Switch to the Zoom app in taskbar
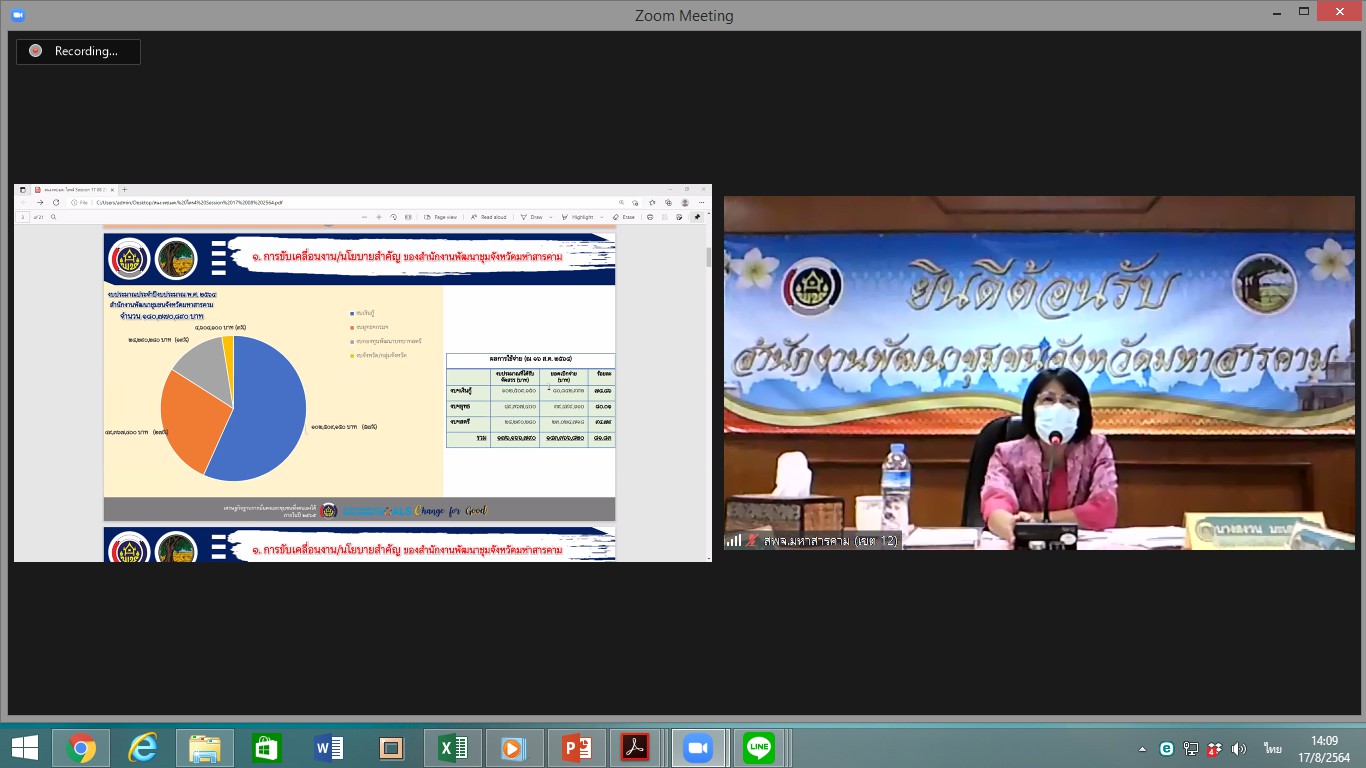This screenshot has width=1366, height=768. [x=697, y=747]
